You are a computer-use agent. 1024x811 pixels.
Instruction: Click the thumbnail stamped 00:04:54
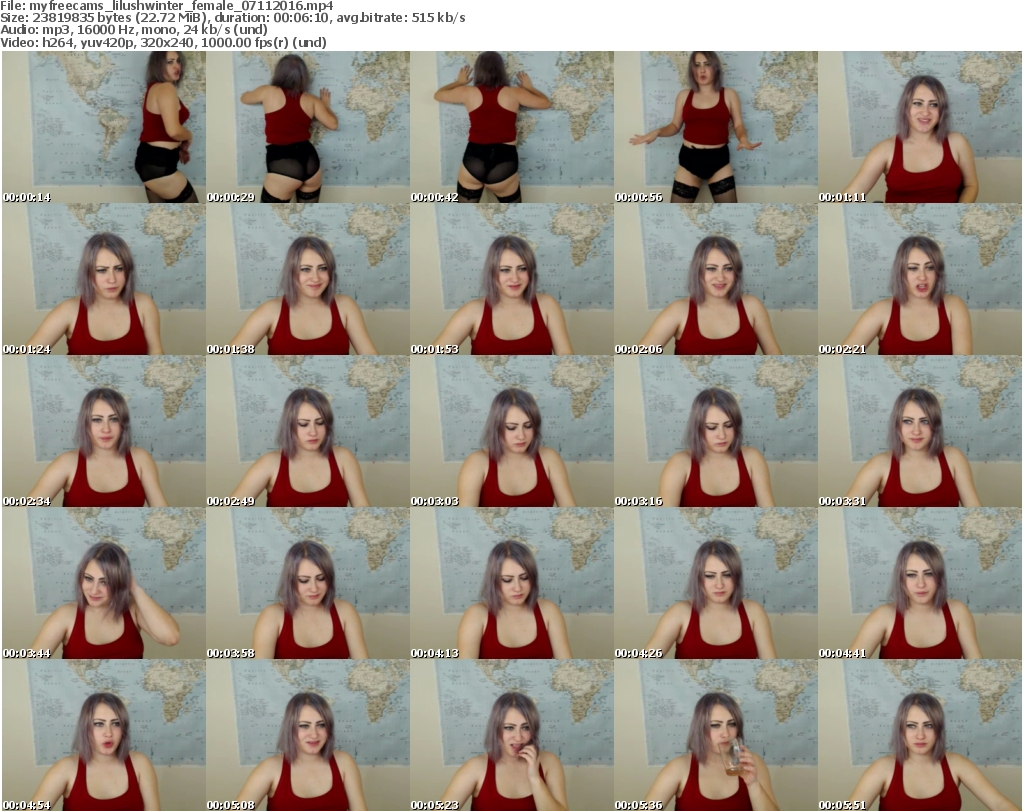(104, 735)
